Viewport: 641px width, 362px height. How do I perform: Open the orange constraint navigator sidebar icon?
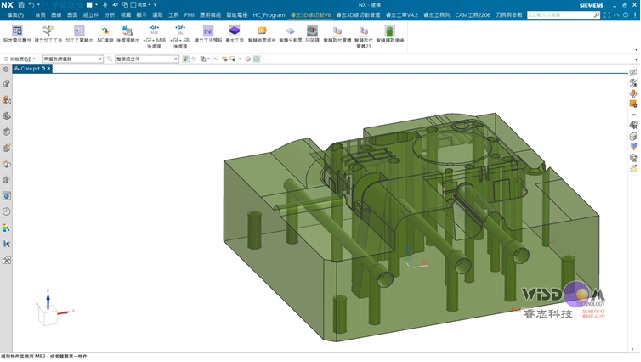(x=6, y=100)
